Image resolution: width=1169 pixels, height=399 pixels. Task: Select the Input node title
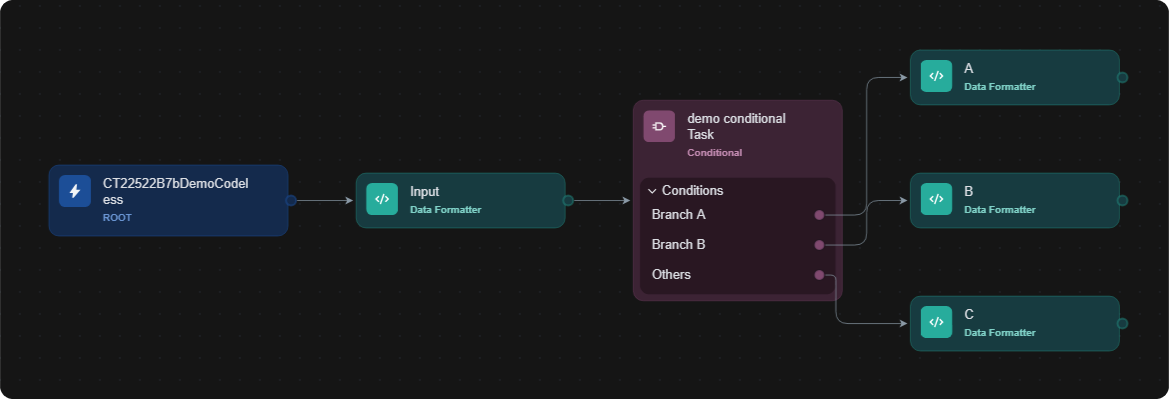click(424, 192)
